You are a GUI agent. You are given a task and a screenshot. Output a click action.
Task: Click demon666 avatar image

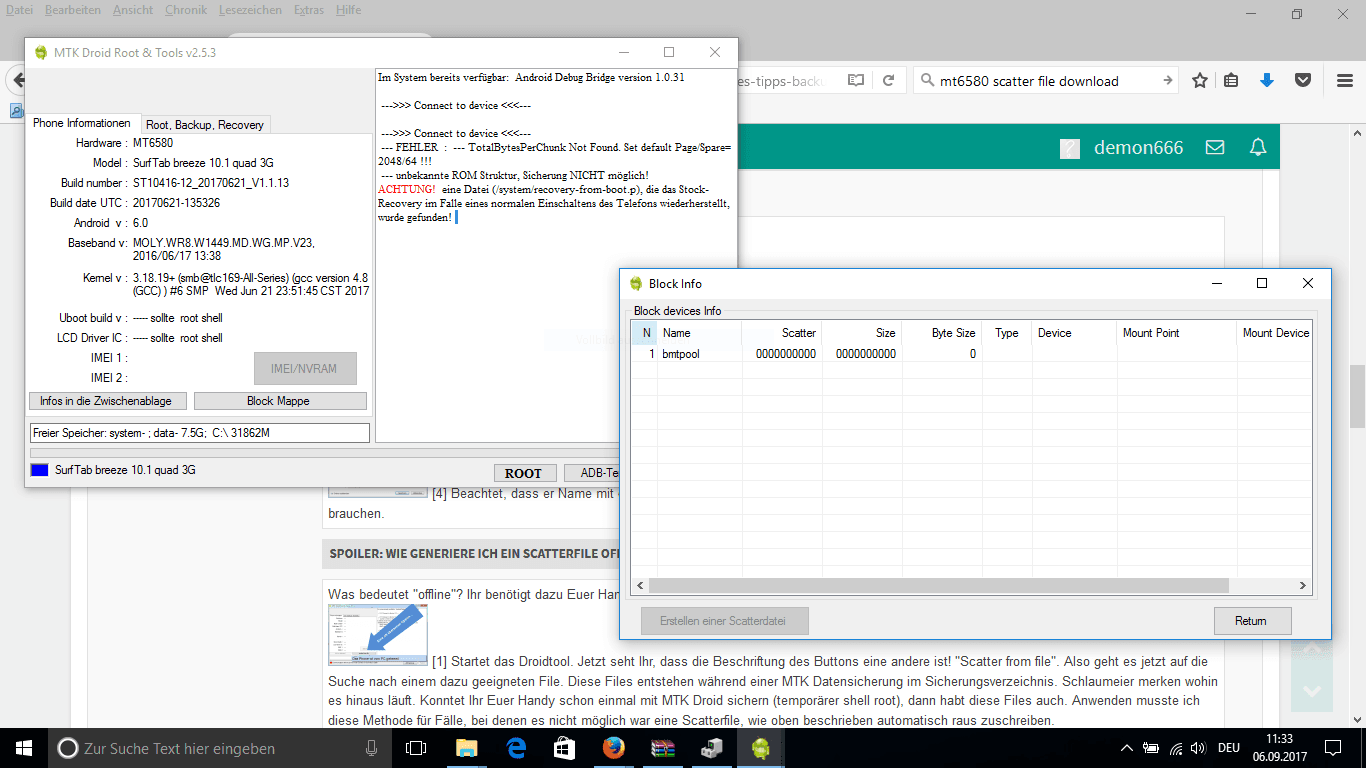[x=1070, y=148]
